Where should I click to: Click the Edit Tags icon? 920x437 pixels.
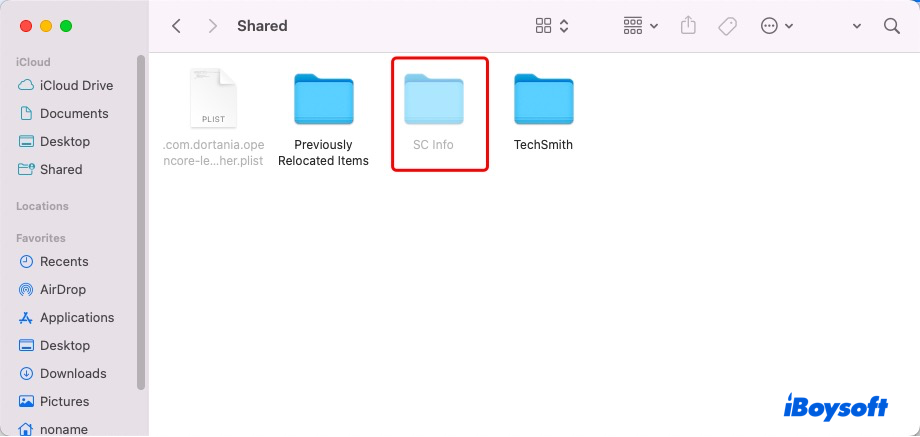[x=728, y=26]
